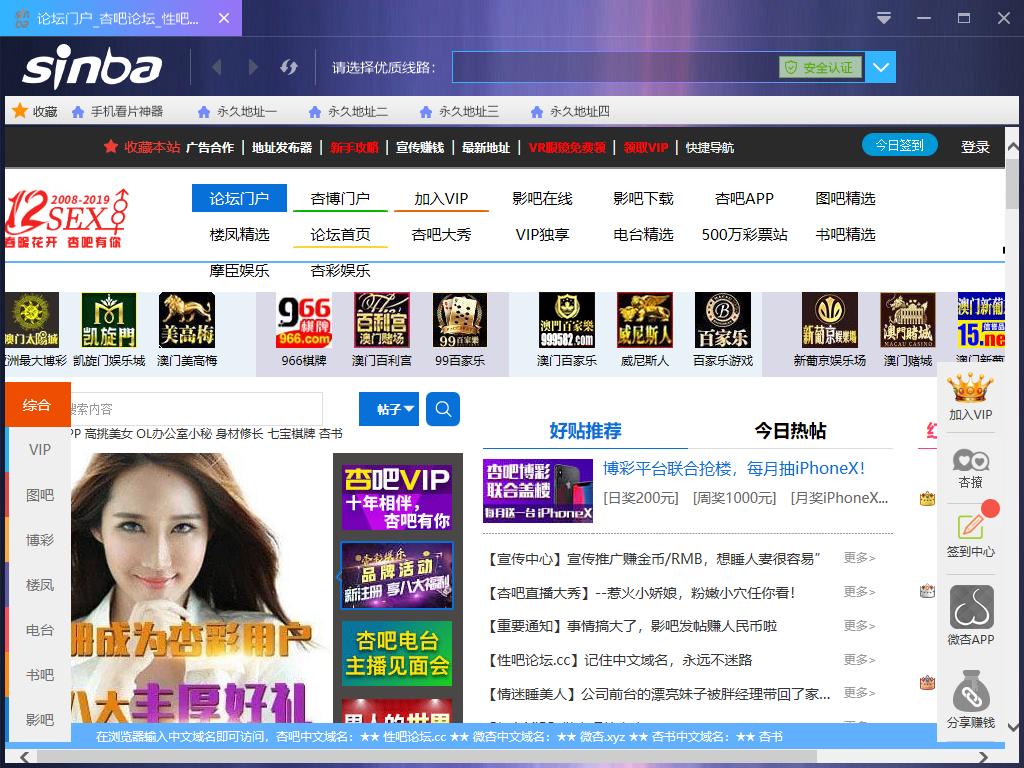Select the 电台 sidebar tab
1024x768 pixels.
coord(39,630)
